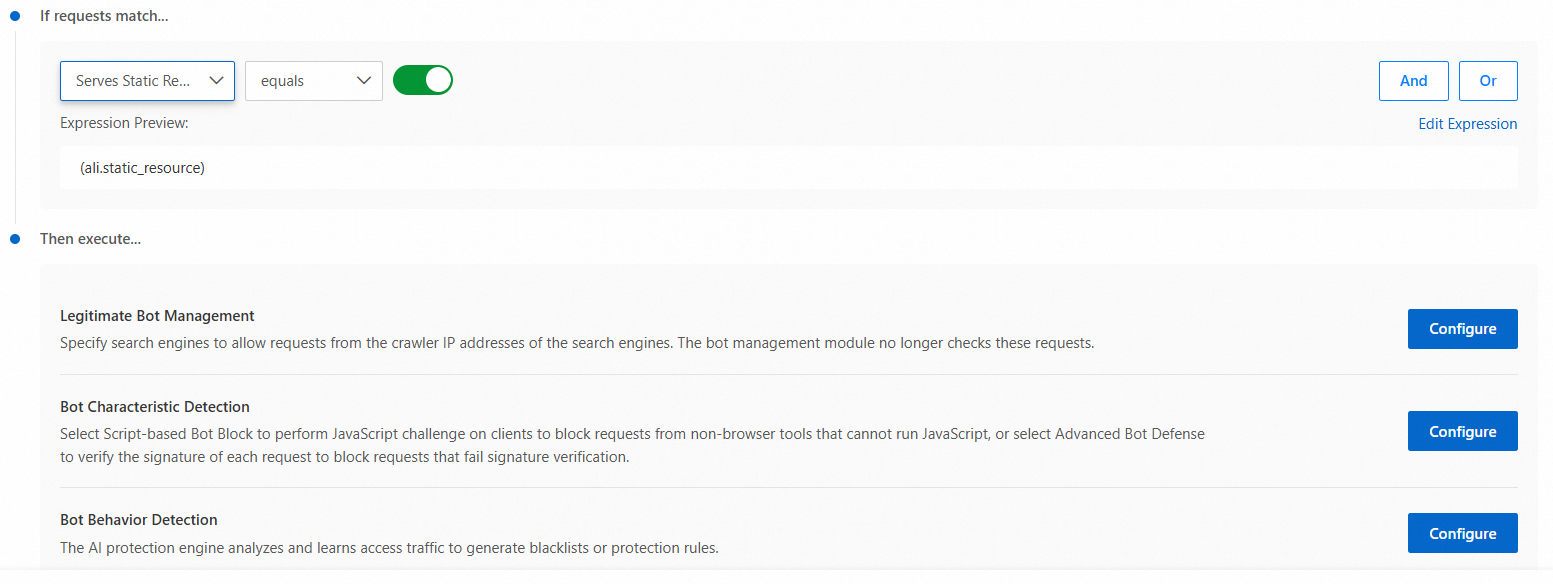1553x584 pixels.
Task: Configure Bot Behavior Detection
Action: point(1462,533)
